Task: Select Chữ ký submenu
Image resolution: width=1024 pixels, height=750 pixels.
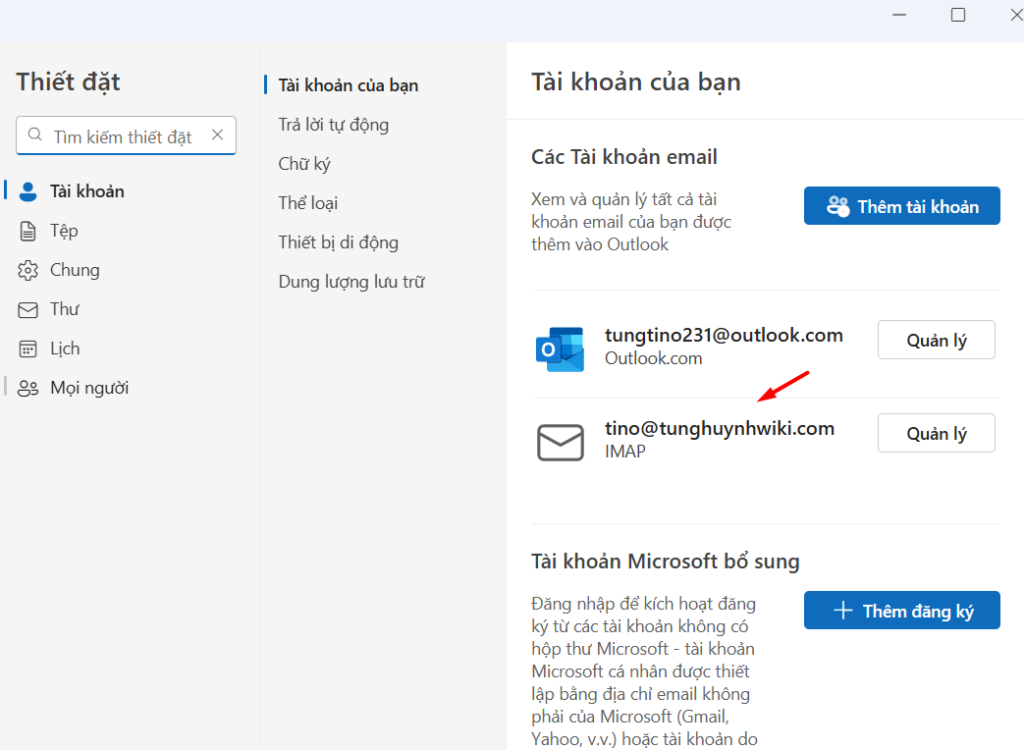Action: tap(304, 164)
